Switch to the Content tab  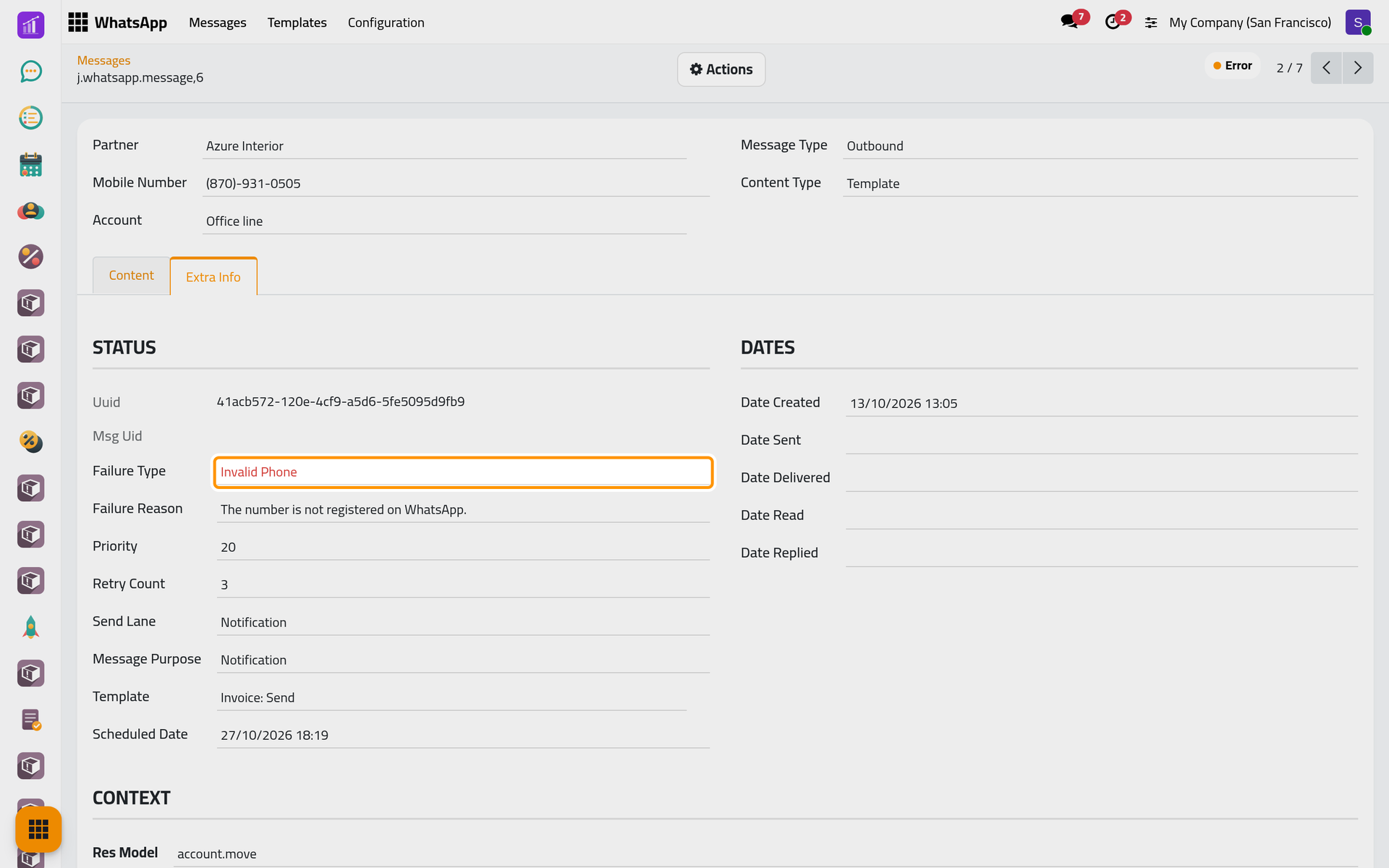[x=132, y=276]
